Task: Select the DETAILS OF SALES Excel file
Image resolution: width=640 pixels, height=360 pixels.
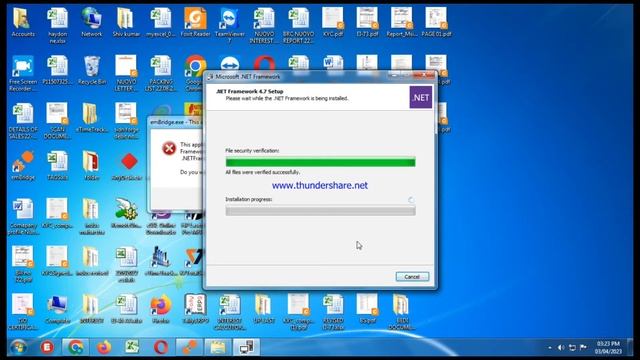Action: point(23,122)
